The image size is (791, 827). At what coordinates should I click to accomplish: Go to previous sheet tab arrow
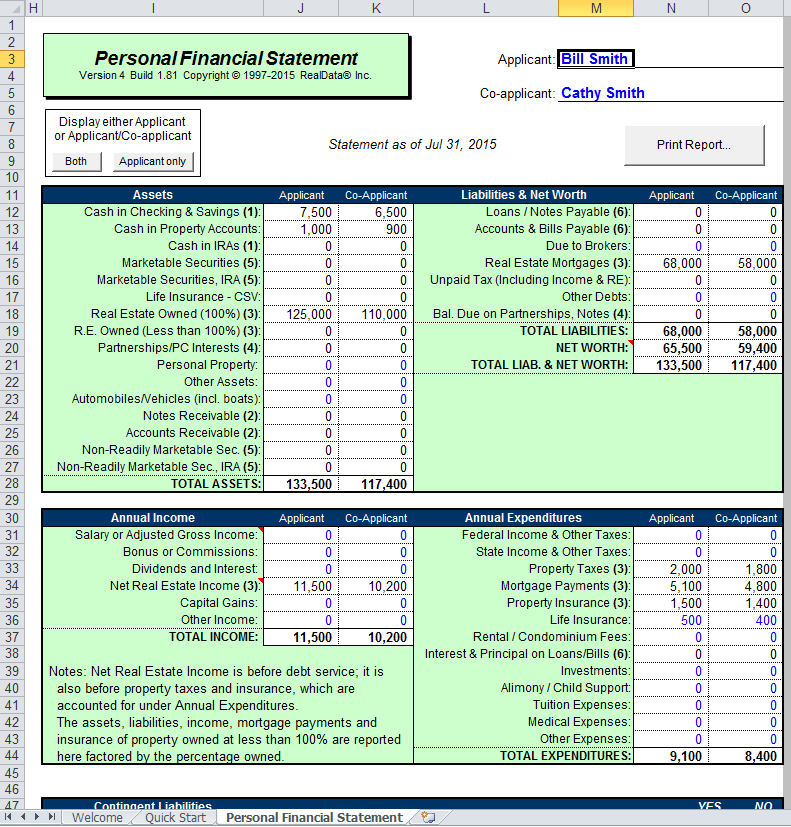pos(23,817)
